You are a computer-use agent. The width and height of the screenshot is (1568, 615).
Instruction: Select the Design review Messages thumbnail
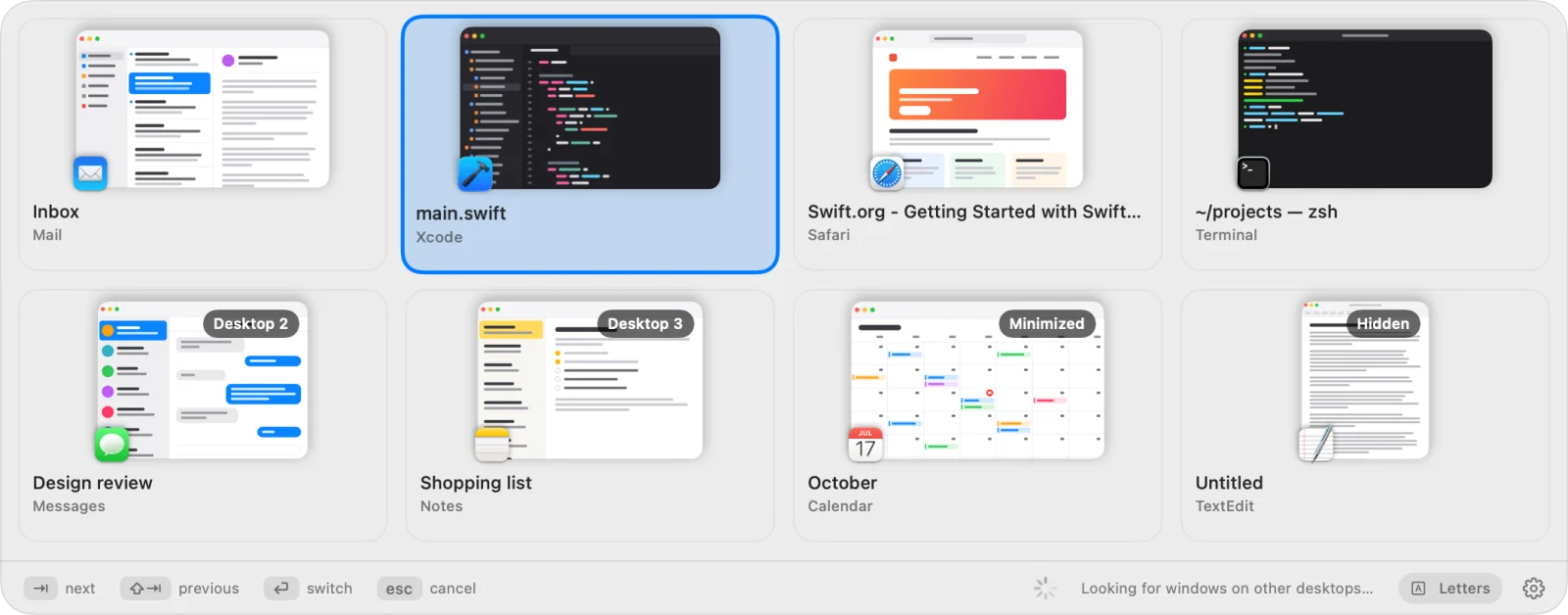coord(203,380)
